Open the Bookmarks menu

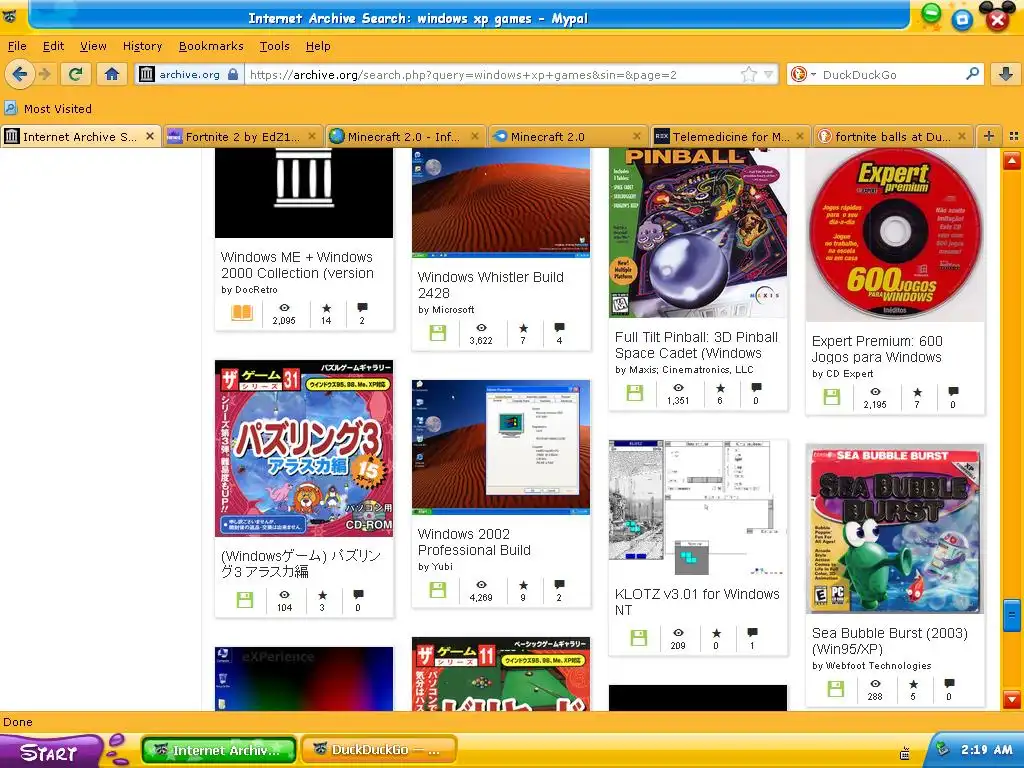(x=211, y=46)
